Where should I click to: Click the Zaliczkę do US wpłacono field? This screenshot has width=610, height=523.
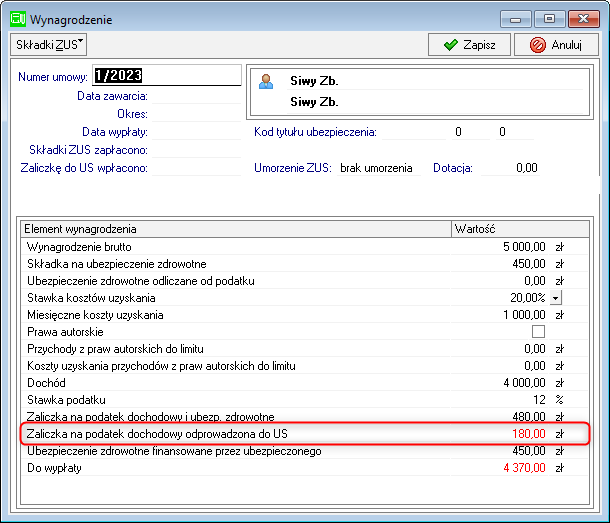(196, 168)
